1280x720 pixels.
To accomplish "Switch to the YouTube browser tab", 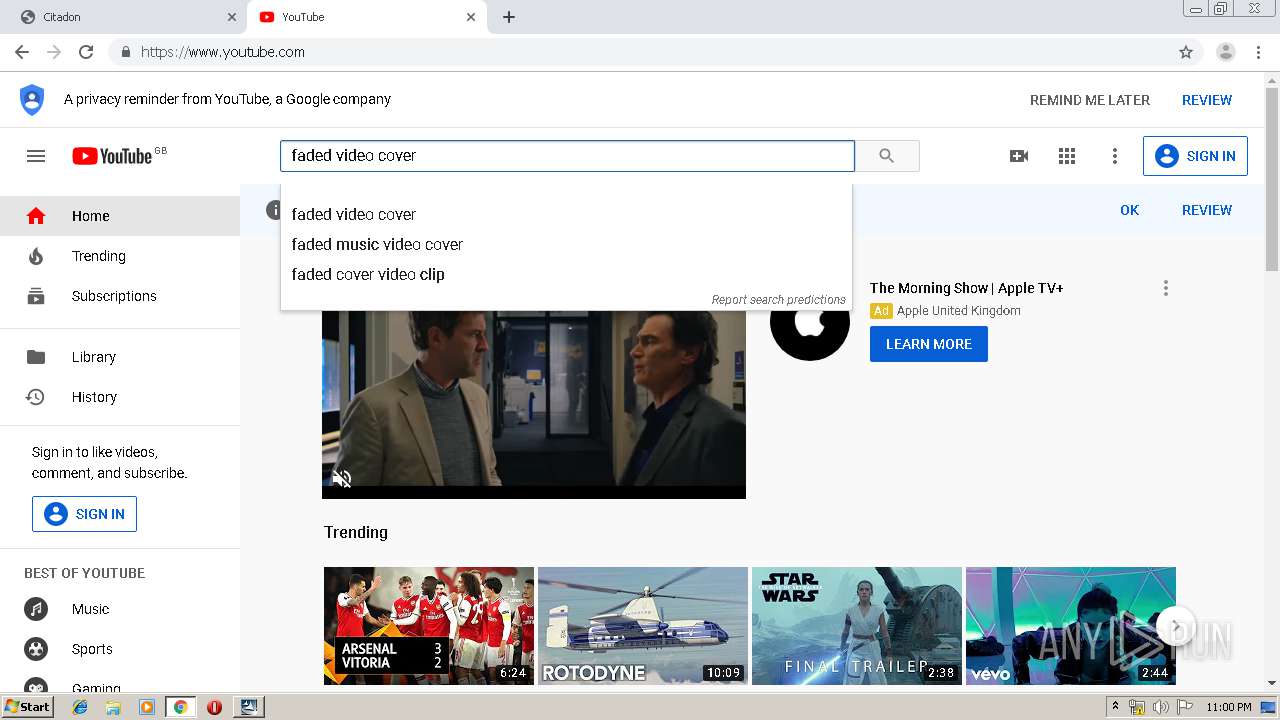I will click(x=365, y=17).
